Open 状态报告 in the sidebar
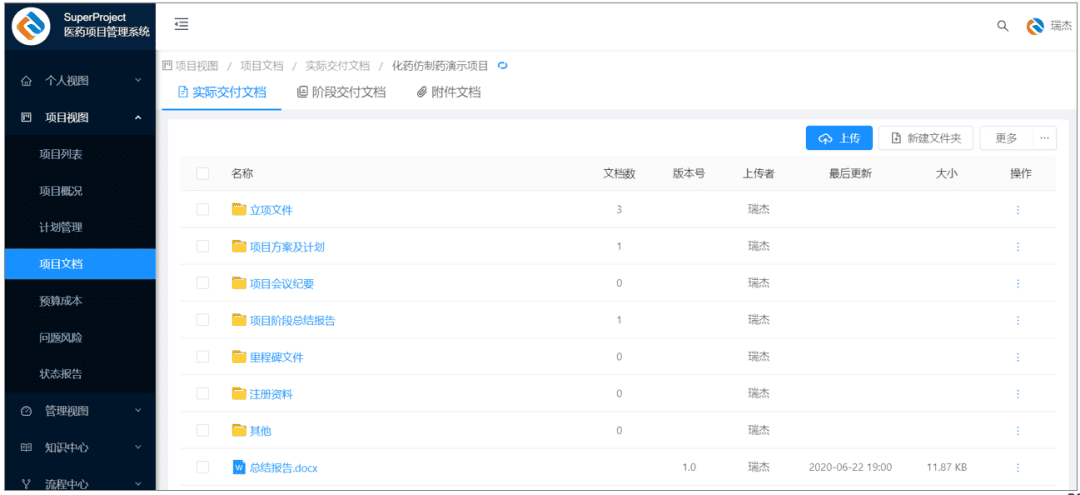This screenshot has height=495, width=1080. pos(80,374)
